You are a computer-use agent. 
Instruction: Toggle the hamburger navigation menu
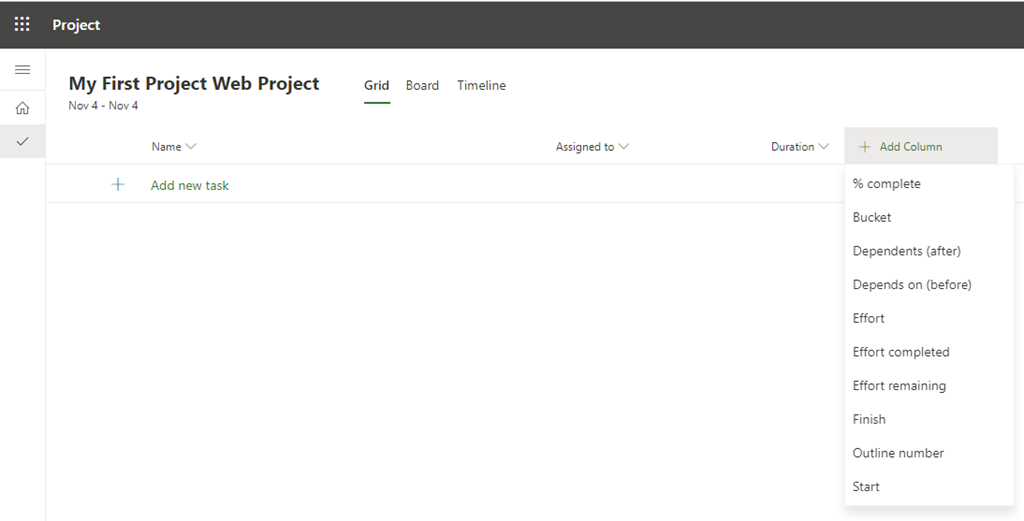pyautogui.click(x=22, y=70)
